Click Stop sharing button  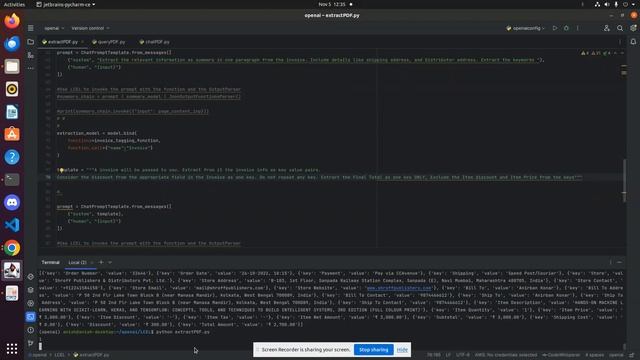373,349
